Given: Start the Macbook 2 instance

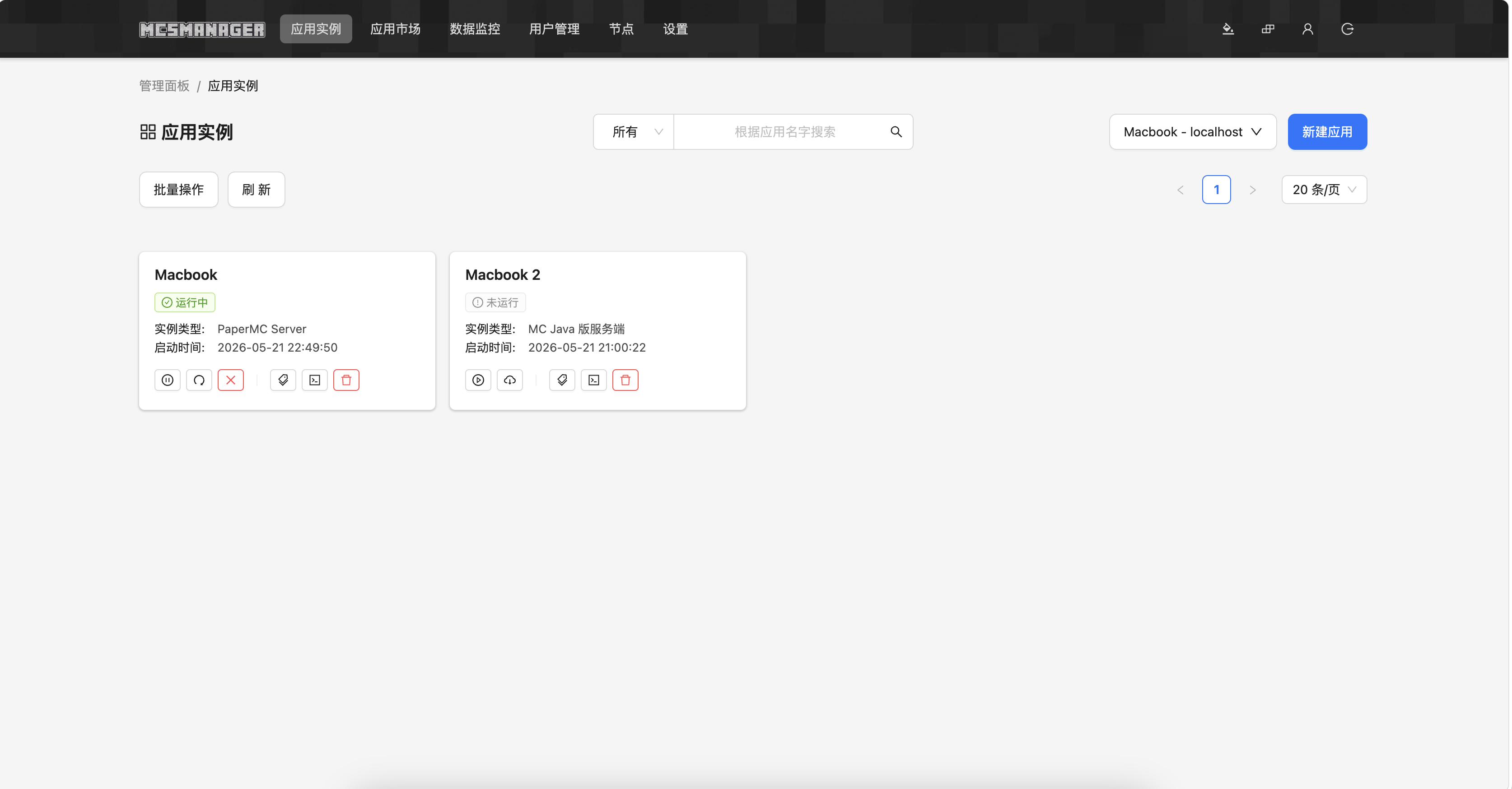Looking at the screenshot, I should (478, 380).
